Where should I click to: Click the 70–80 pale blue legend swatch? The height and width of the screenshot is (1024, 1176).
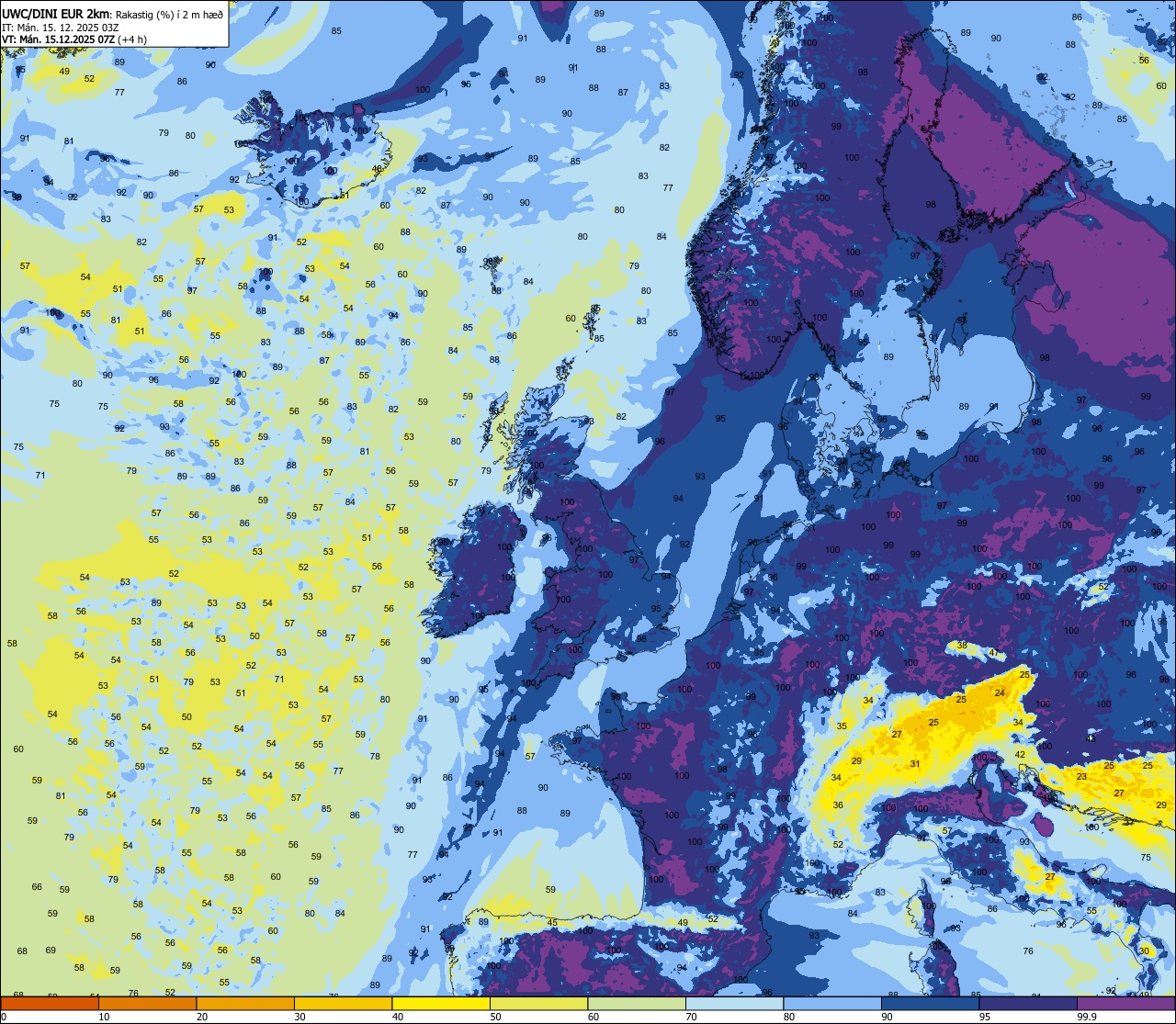734,1003
